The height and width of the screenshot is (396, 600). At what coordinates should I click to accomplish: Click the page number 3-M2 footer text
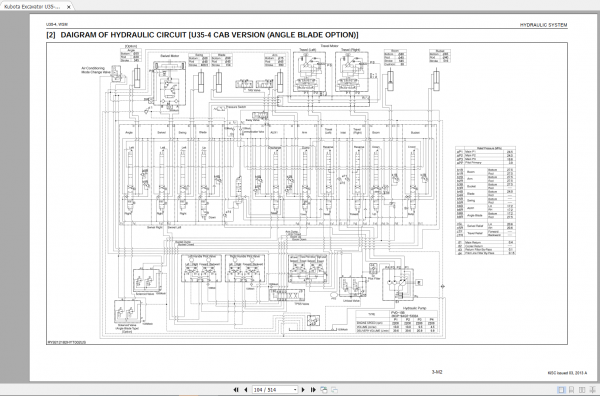tap(437, 372)
